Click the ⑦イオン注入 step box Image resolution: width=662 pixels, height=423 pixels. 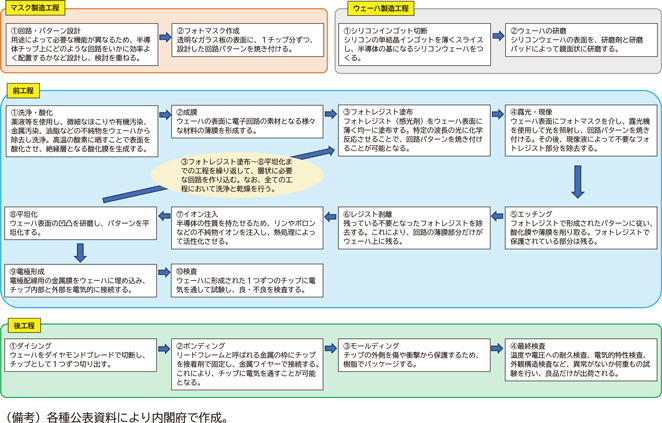point(247,228)
